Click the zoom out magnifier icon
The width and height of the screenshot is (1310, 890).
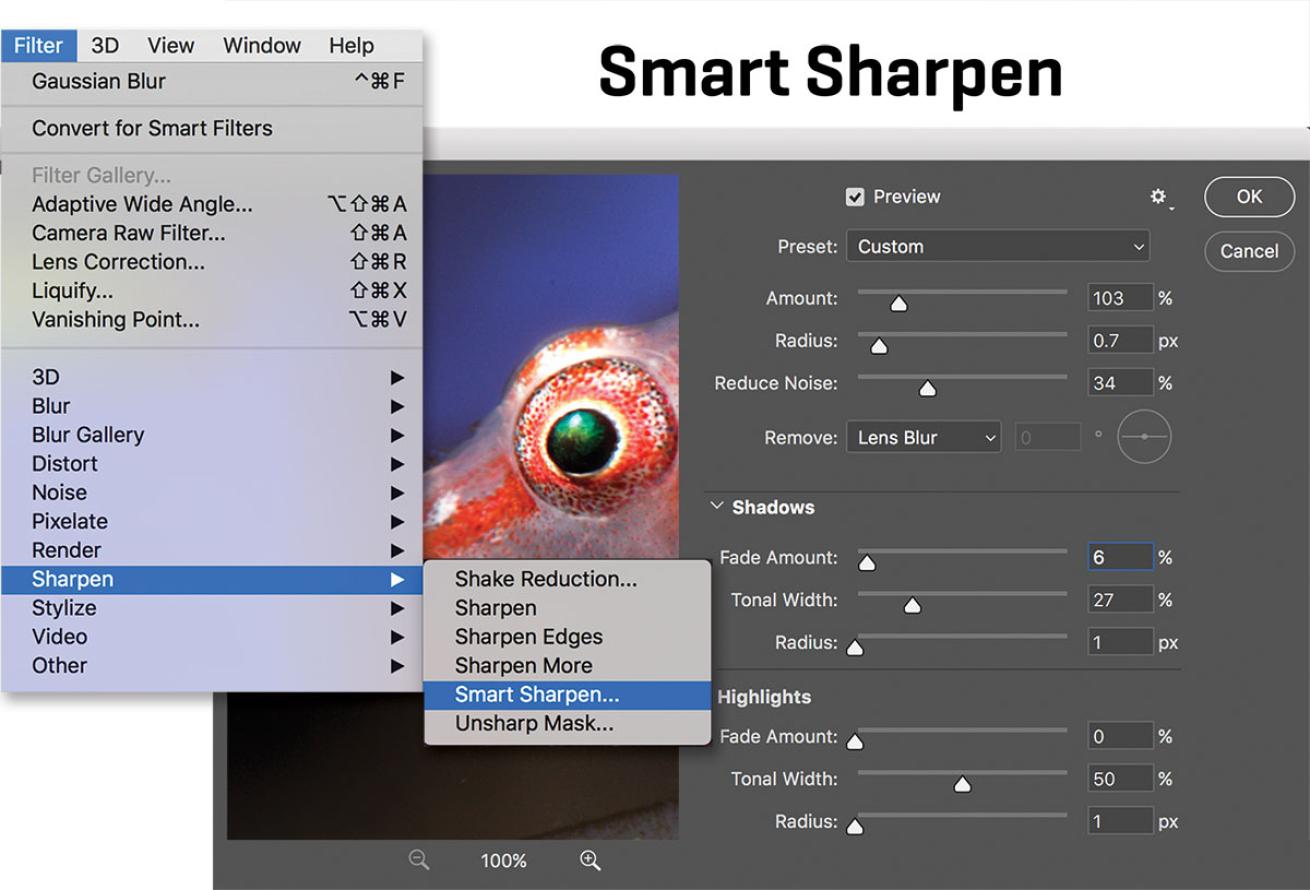coord(419,859)
